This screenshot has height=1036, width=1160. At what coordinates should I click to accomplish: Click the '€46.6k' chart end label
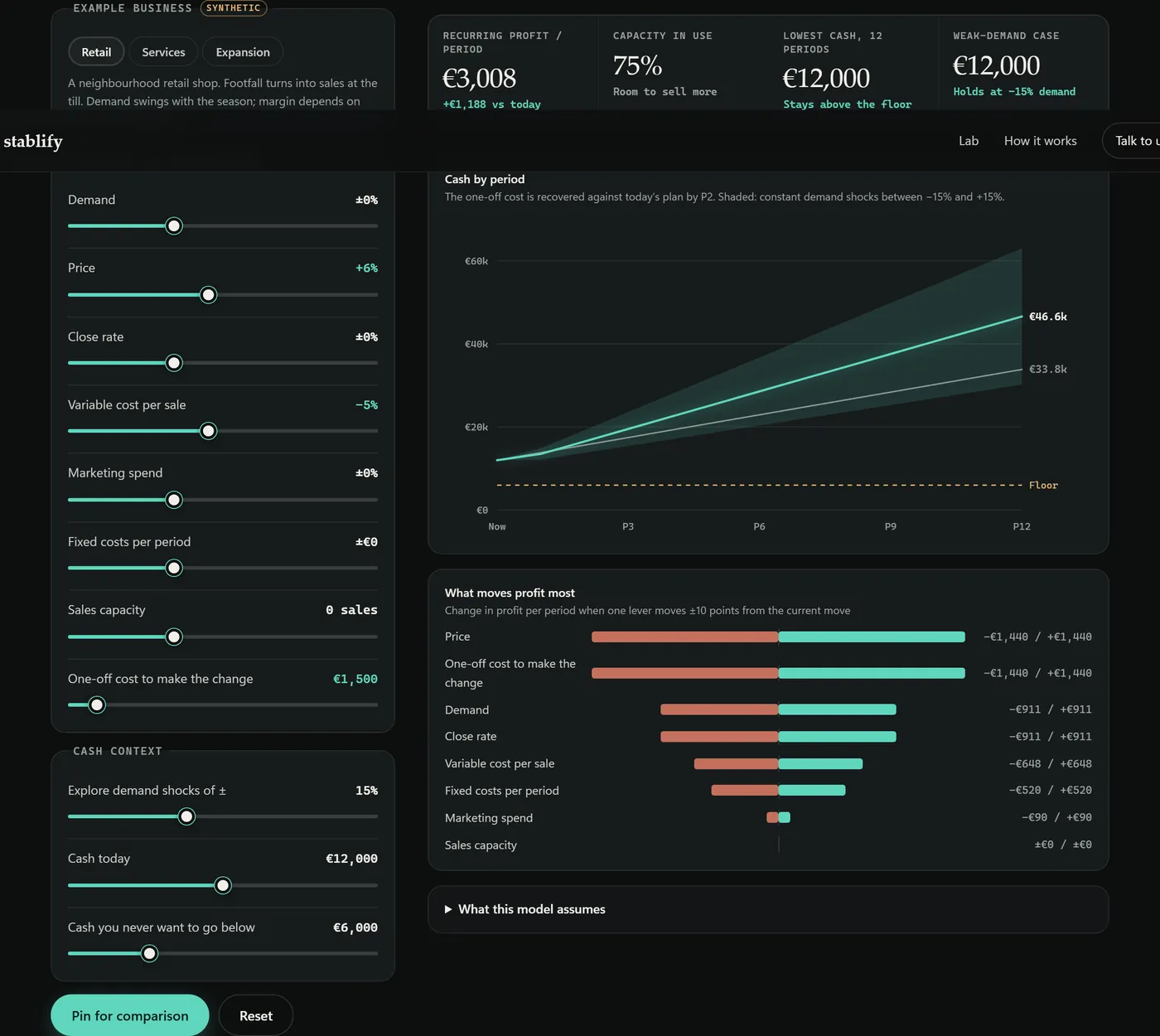(1048, 317)
